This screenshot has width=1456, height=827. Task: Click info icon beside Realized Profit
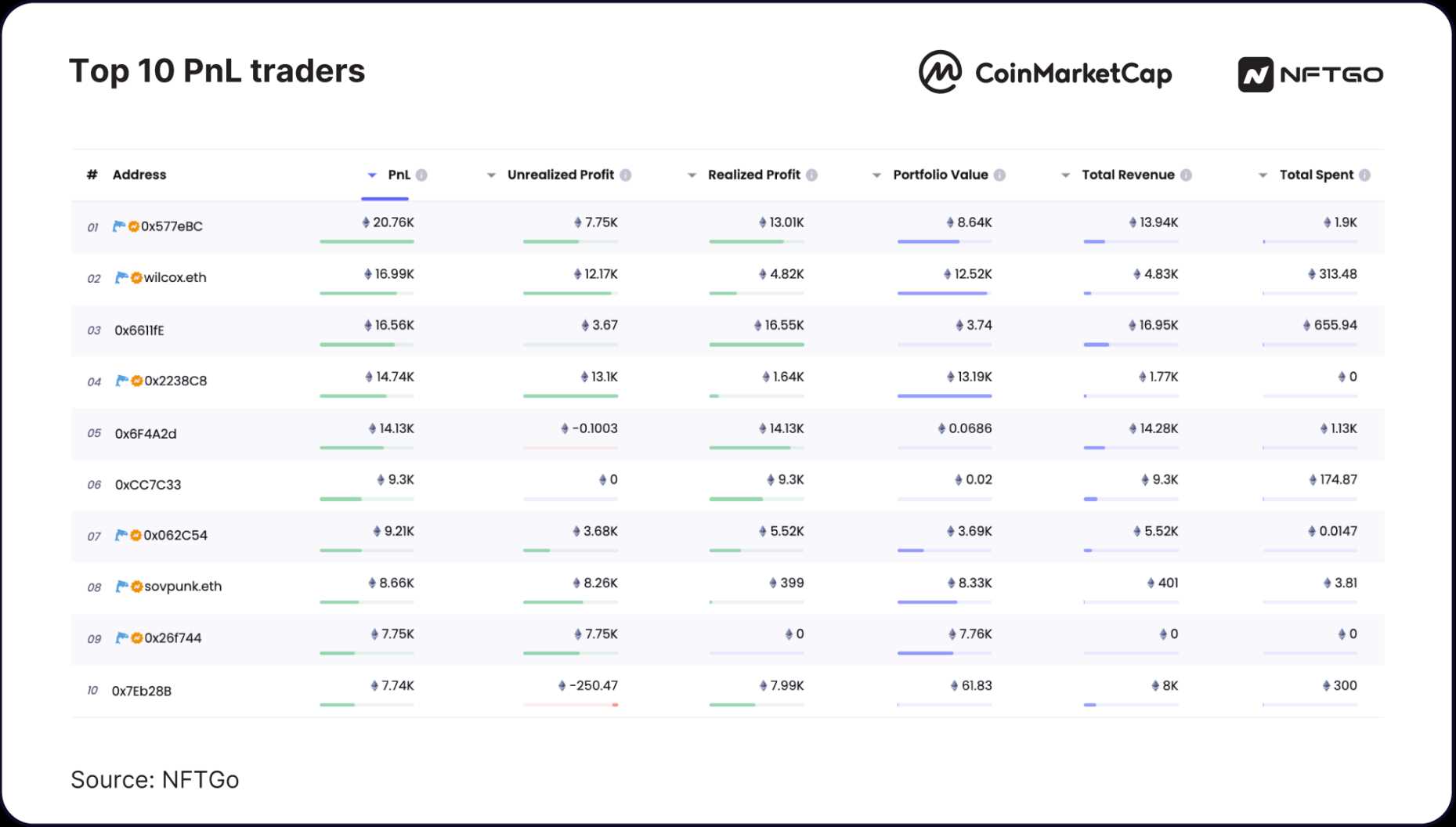click(811, 175)
